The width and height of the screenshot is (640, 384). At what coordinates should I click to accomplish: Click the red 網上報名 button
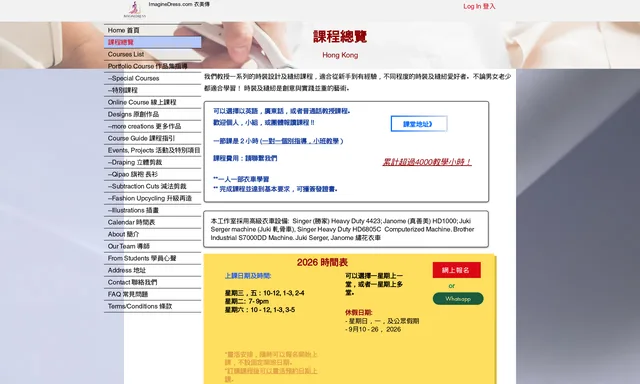tap(456, 270)
